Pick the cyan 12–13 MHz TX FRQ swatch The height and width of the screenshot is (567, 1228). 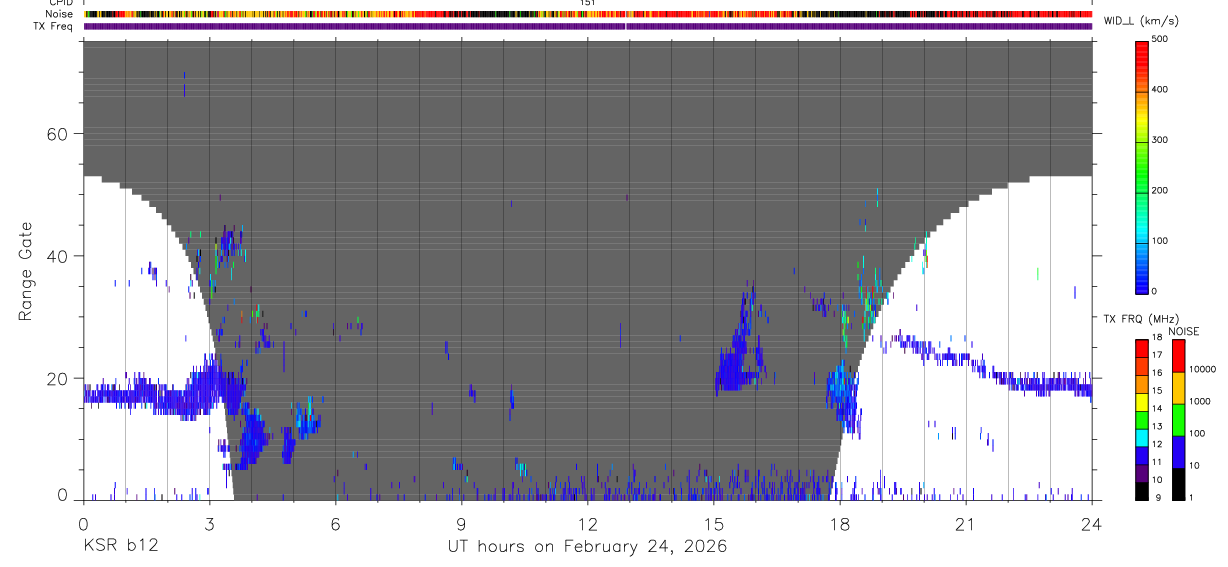tap(1141, 438)
